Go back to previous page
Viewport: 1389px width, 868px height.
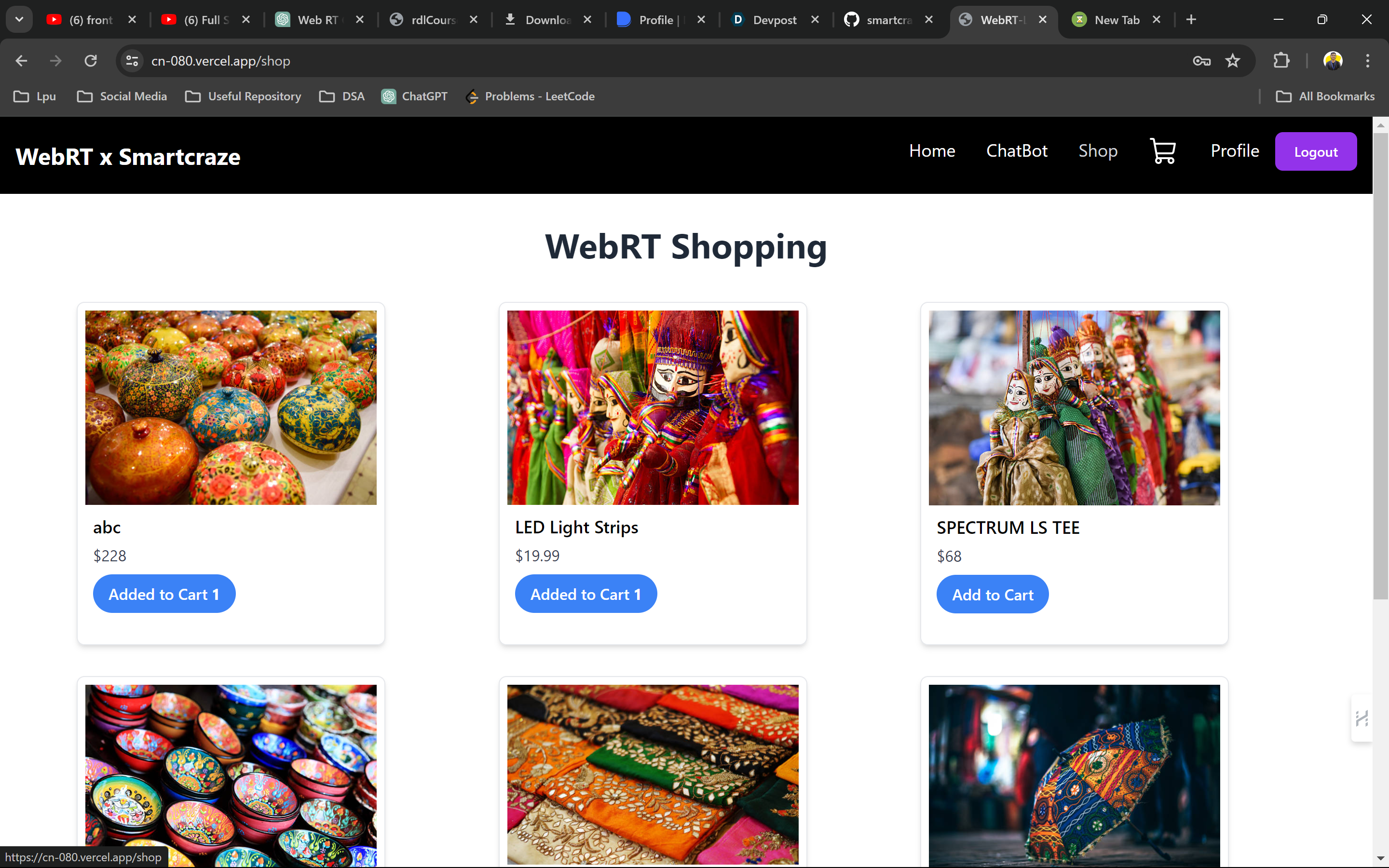click(x=21, y=61)
